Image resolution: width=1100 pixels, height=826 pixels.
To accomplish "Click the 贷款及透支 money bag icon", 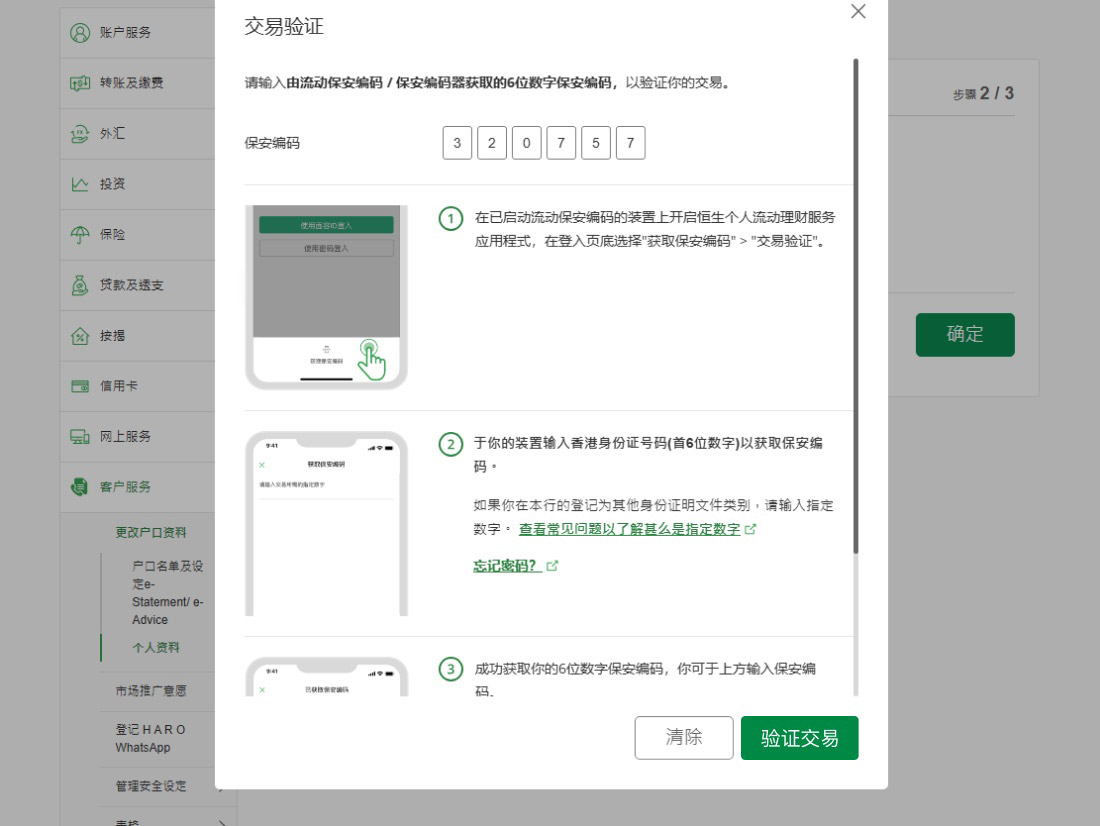I will 80,285.
